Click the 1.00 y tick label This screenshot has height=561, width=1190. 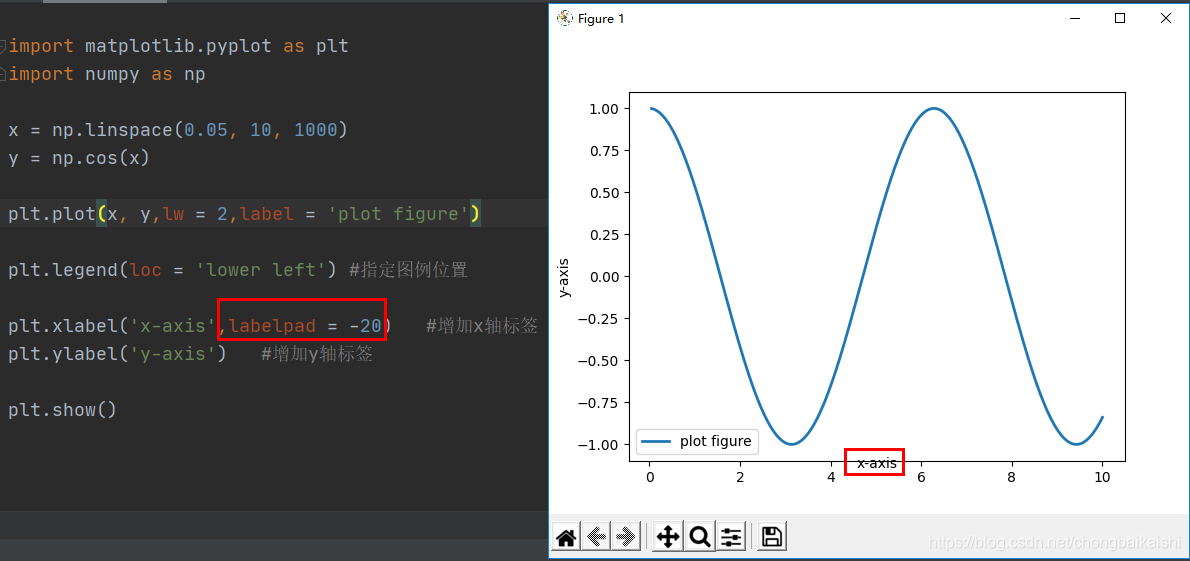(605, 109)
